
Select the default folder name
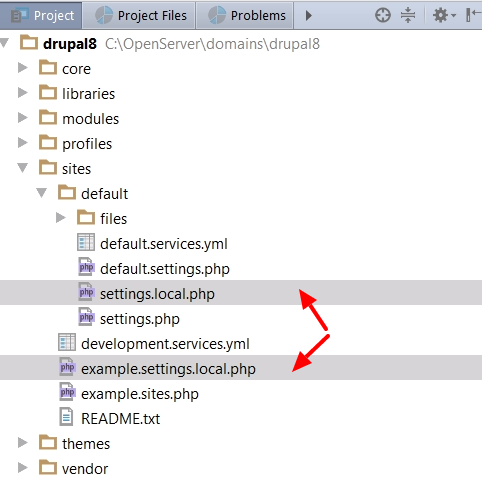[x=104, y=194]
